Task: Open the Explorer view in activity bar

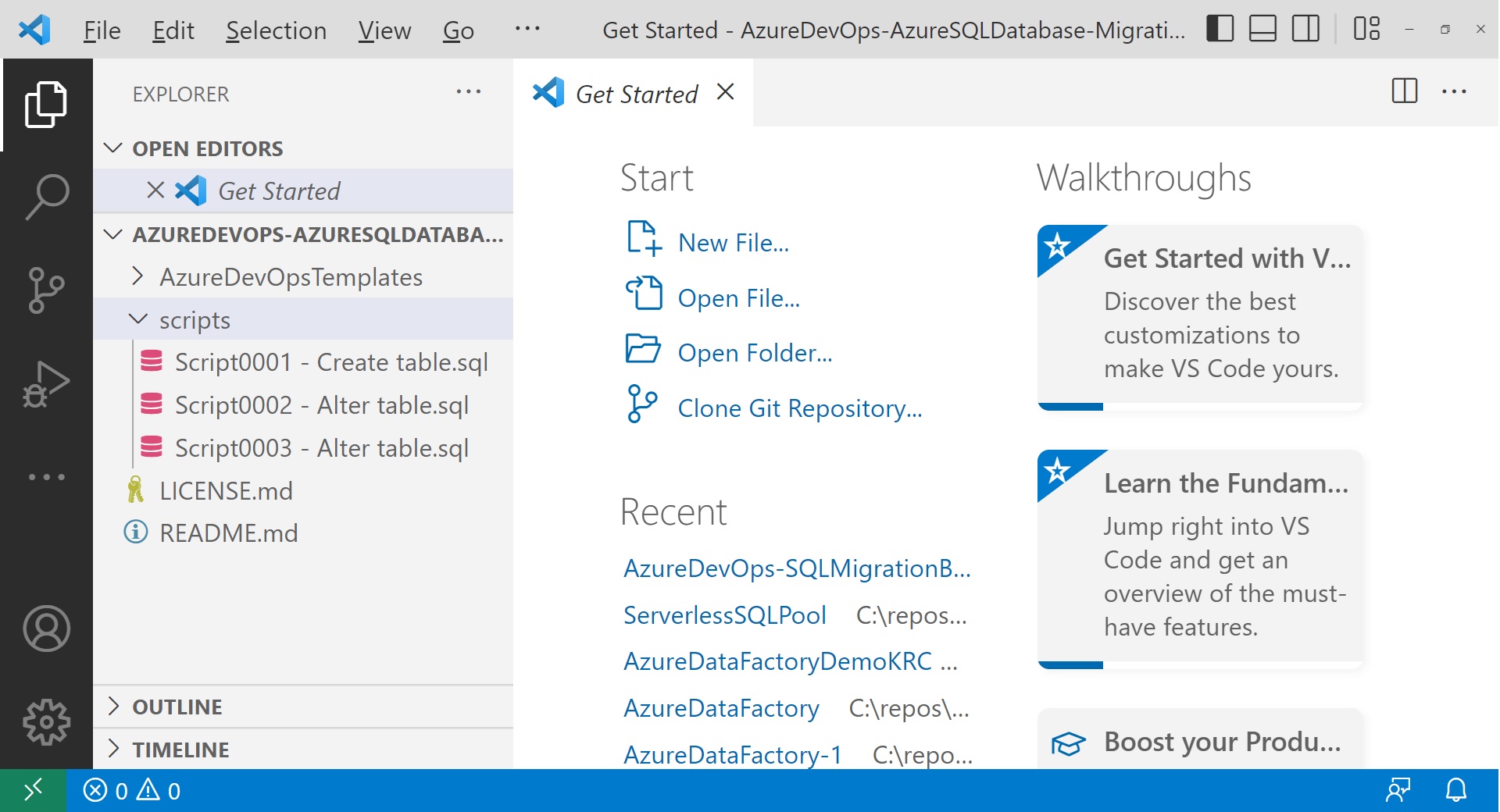Action: pyautogui.click(x=46, y=104)
